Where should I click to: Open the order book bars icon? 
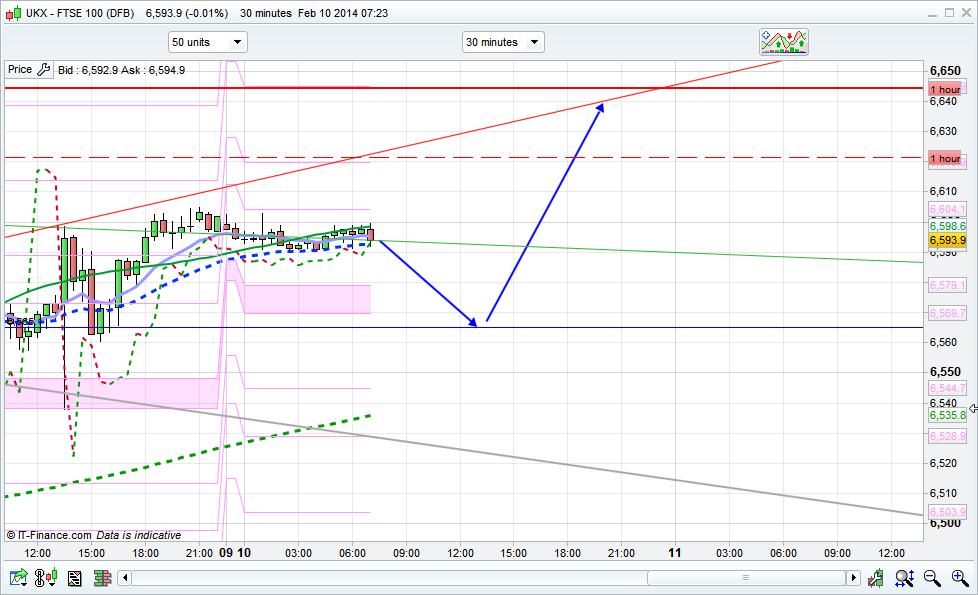(x=101, y=577)
